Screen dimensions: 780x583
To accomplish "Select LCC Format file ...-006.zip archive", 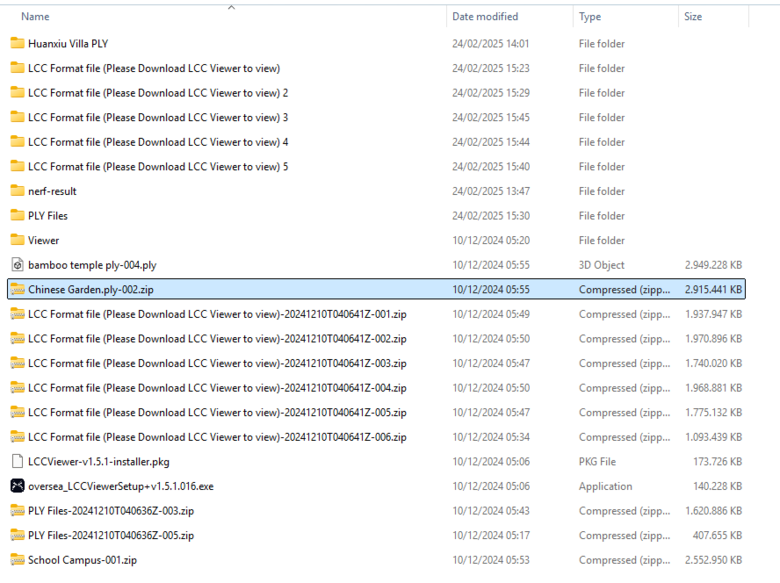I will [x=217, y=437].
